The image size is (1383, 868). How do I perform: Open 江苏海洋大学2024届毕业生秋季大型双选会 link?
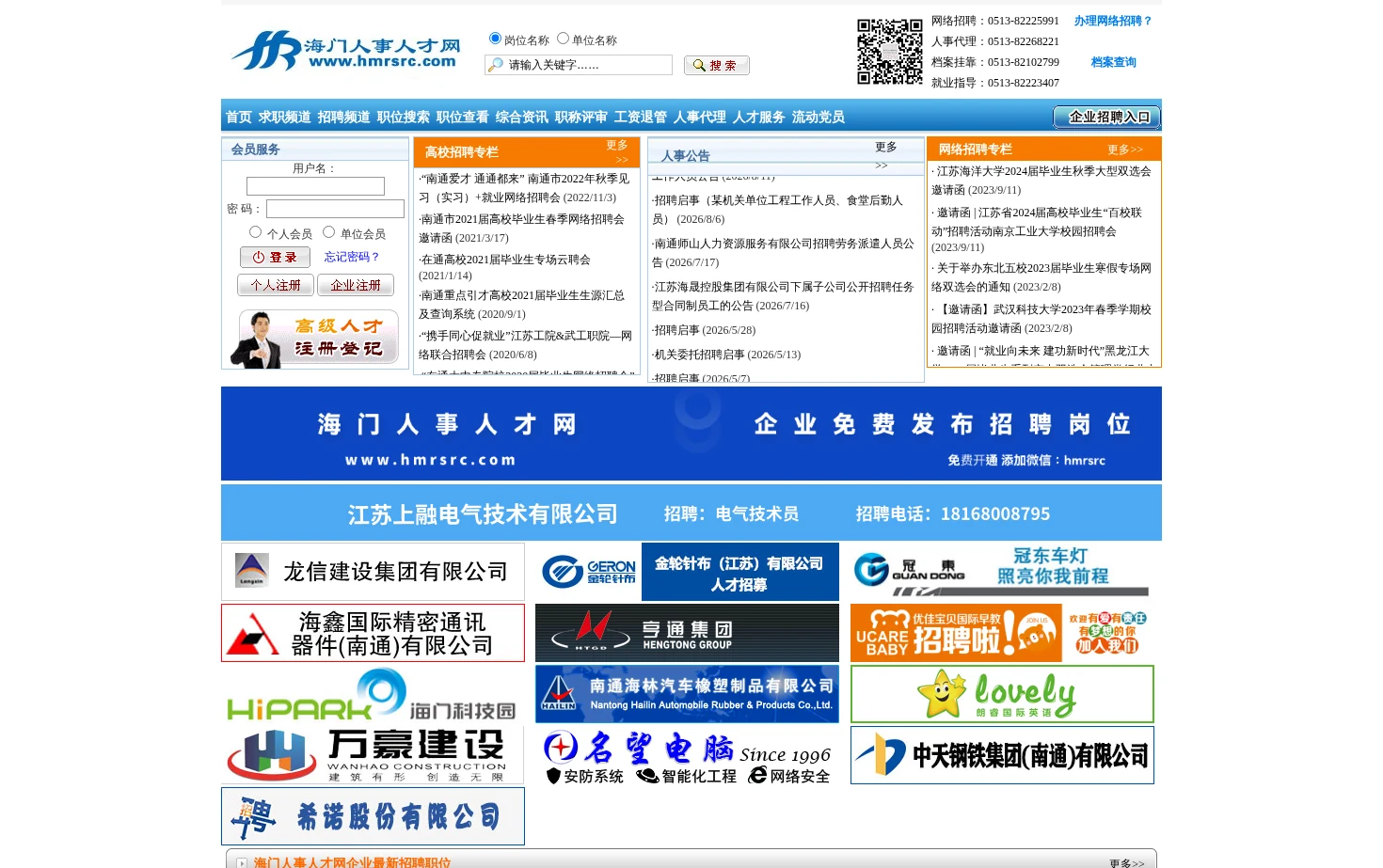[1041, 181]
